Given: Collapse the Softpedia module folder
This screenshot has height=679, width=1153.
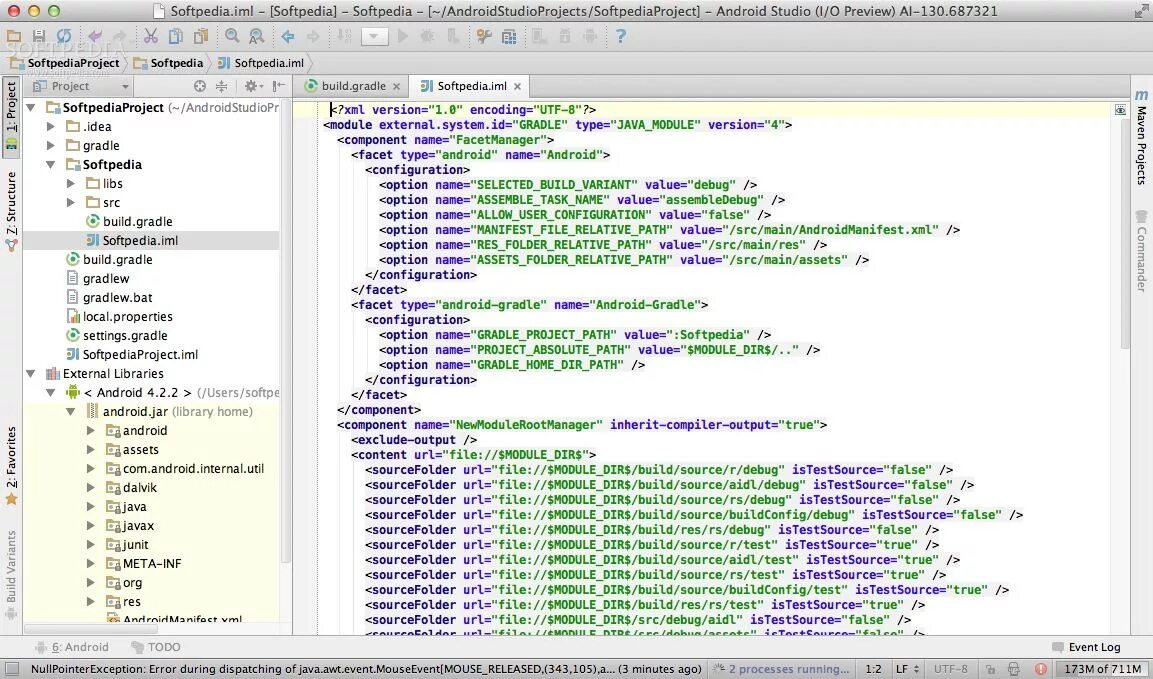Looking at the screenshot, I should pyautogui.click(x=51, y=165).
